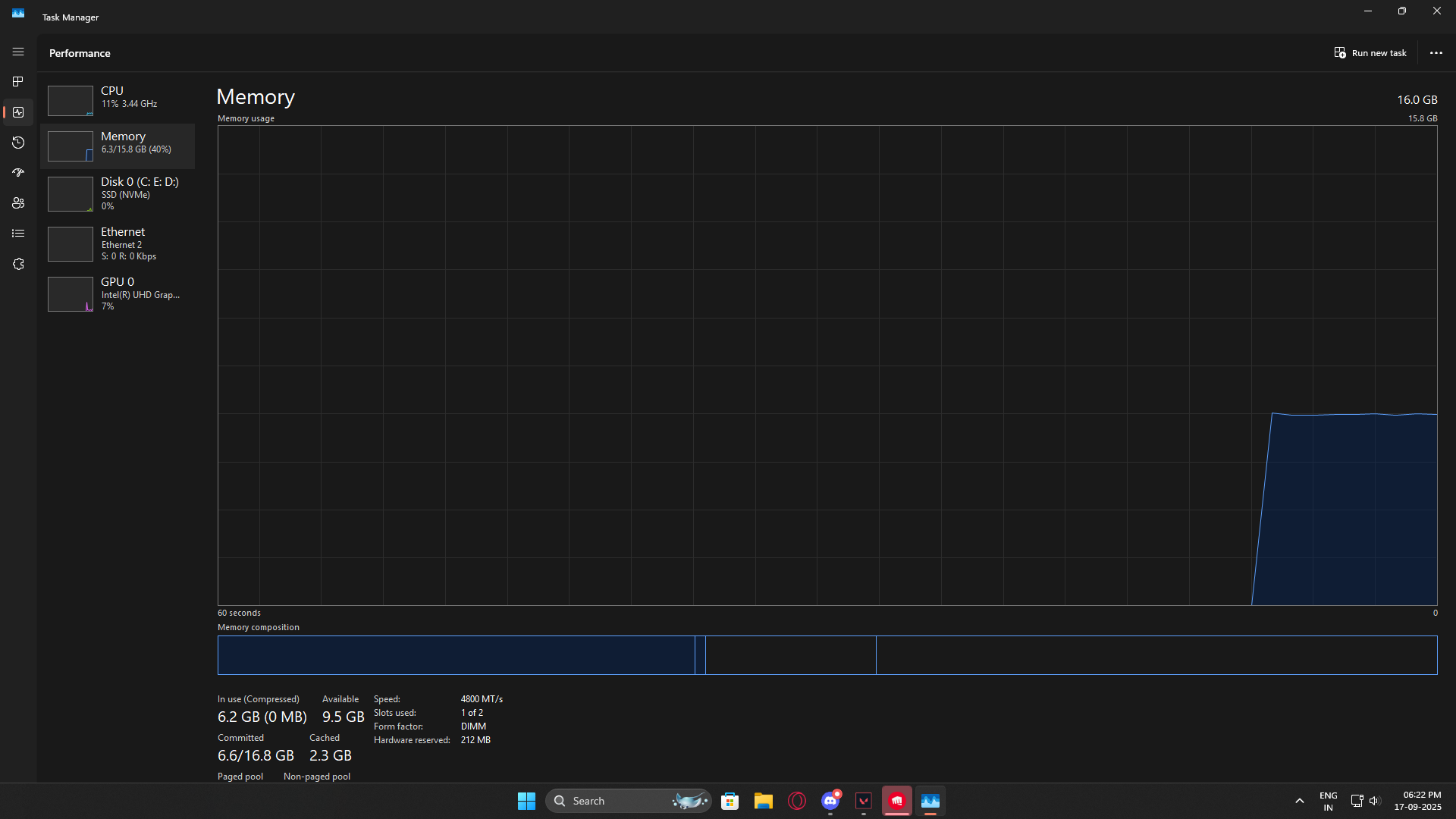Open the Users page icon

[x=18, y=203]
